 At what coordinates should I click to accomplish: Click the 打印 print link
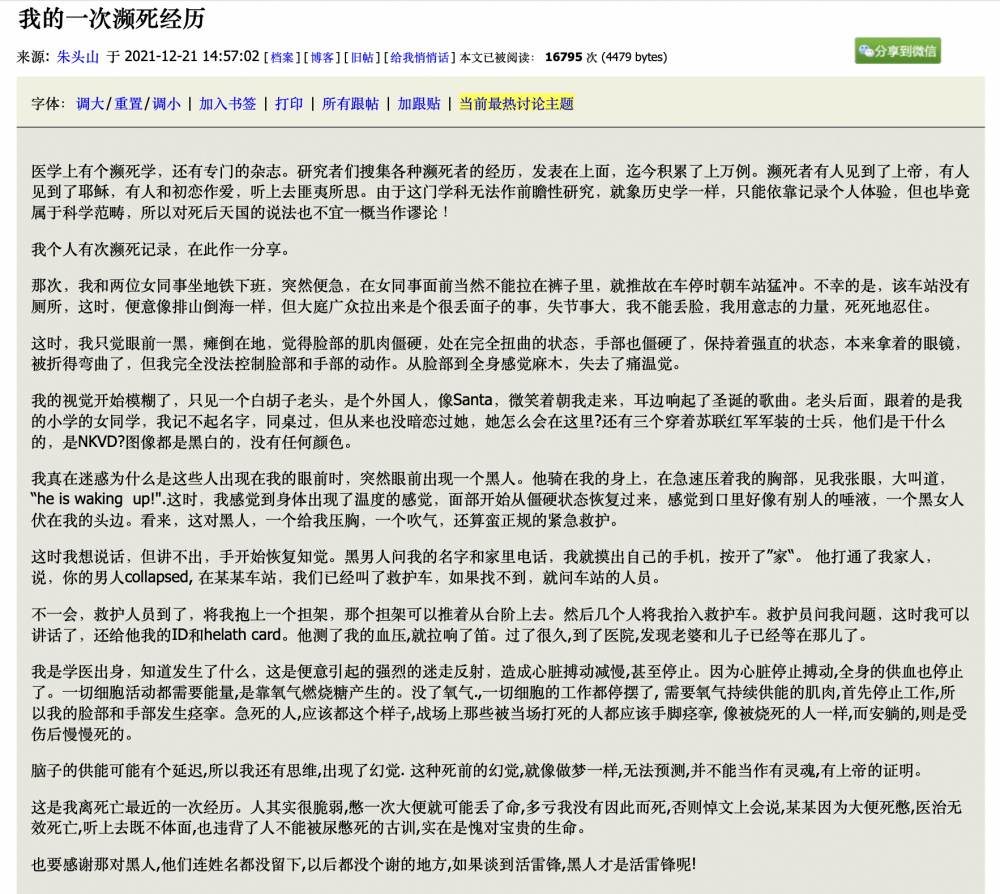click(289, 104)
